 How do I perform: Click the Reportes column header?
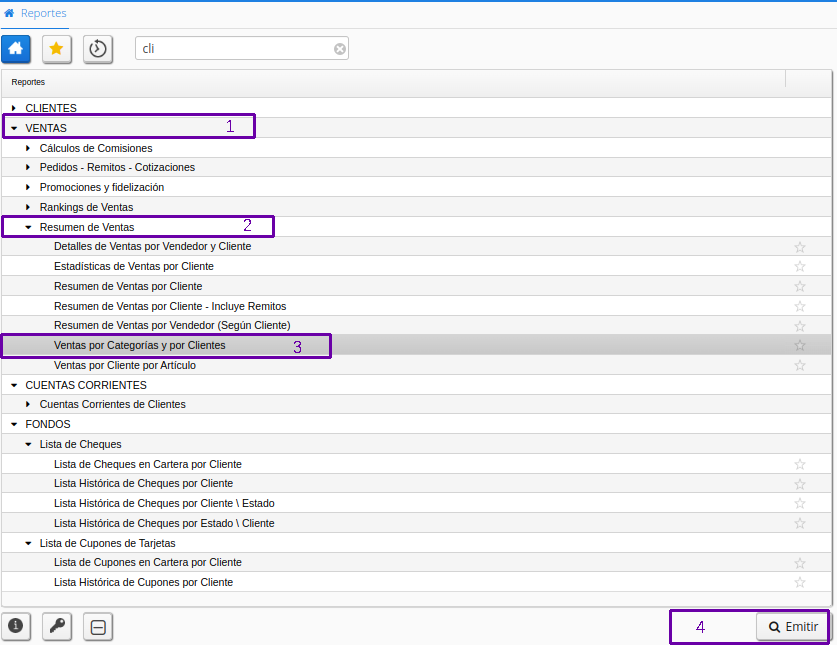click(393, 82)
